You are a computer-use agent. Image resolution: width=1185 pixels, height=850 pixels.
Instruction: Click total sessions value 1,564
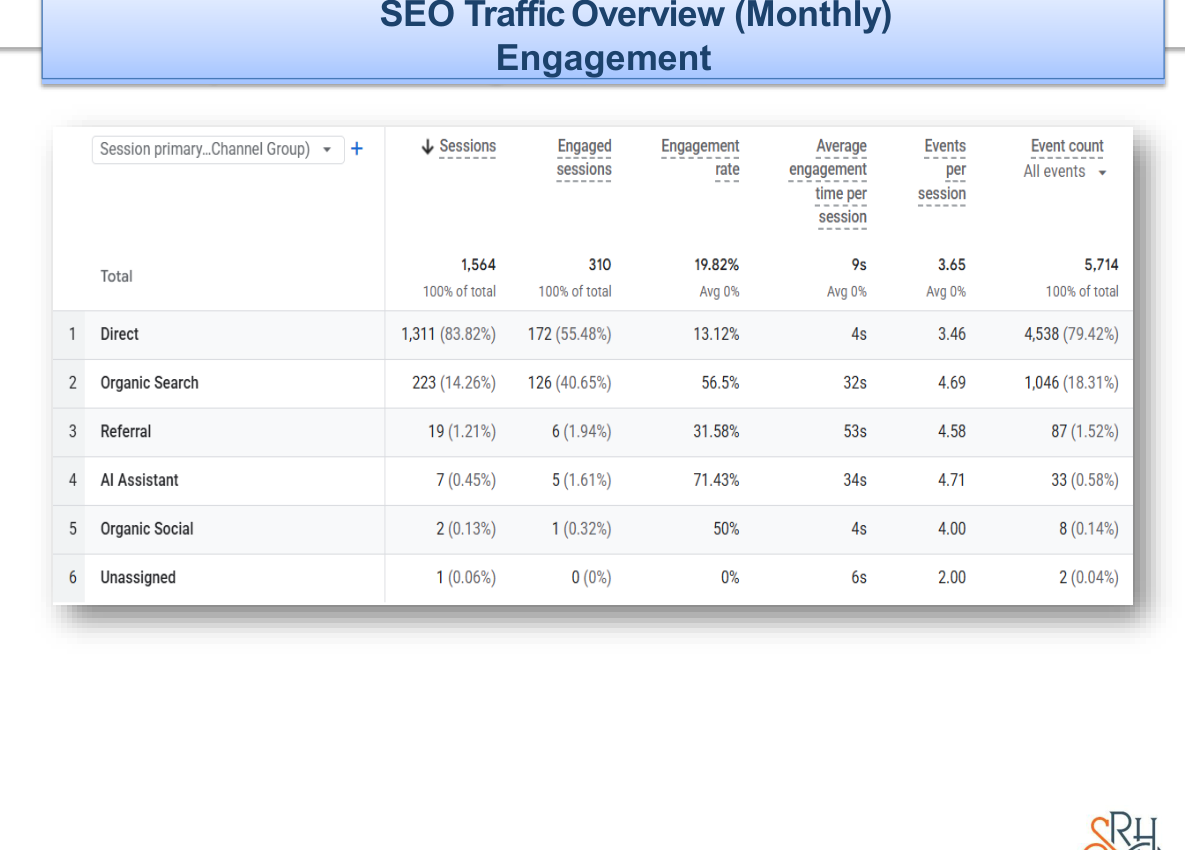(x=478, y=264)
